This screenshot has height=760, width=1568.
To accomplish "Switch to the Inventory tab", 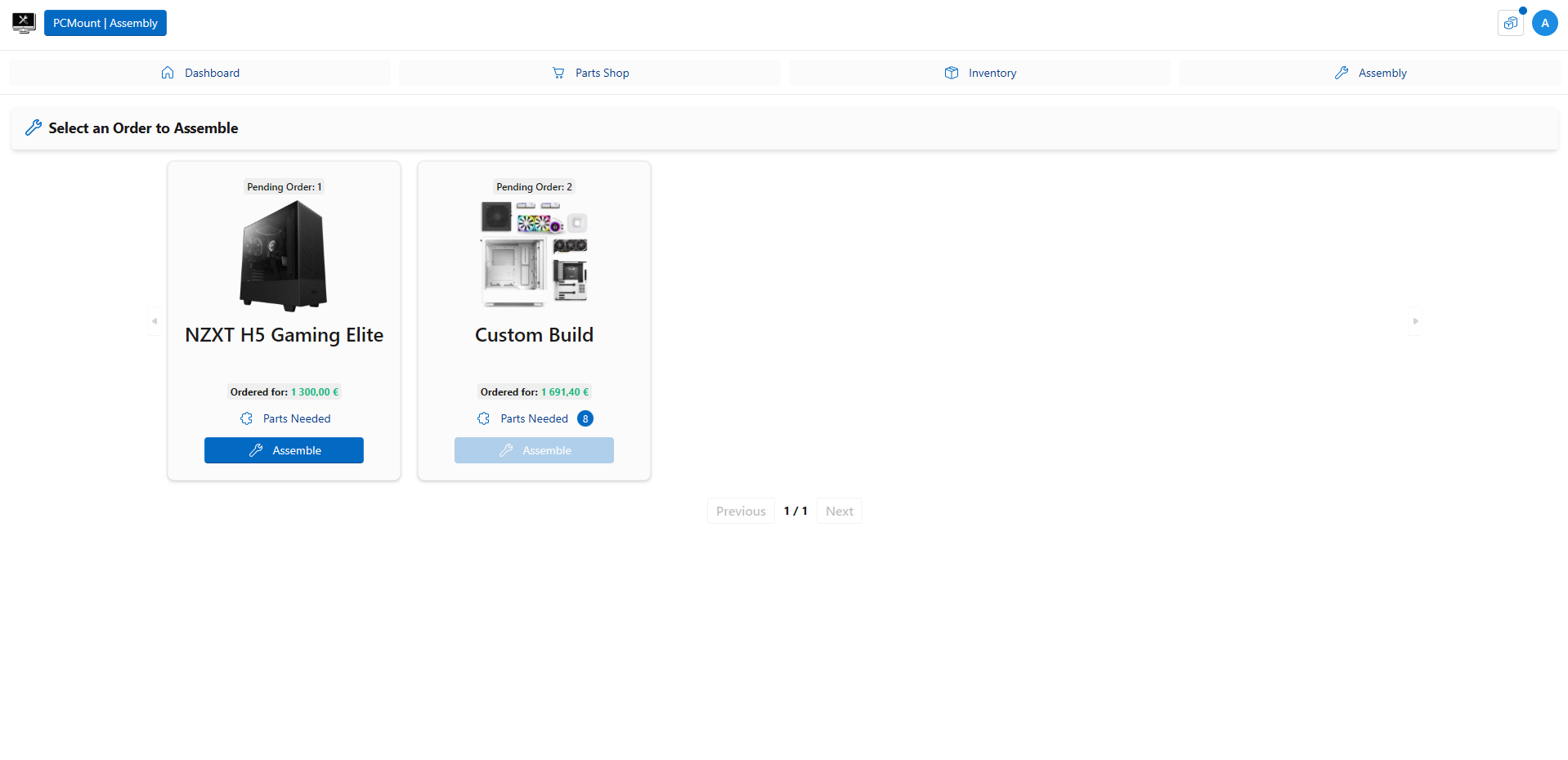I will click(x=979, y=73).
